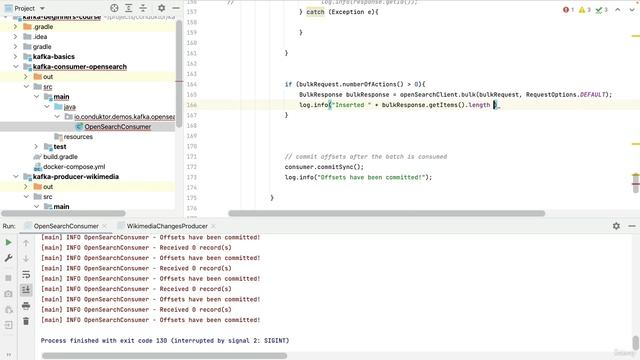
Task: Click the log.info "Inserted" code line
Action: [399, 105]
